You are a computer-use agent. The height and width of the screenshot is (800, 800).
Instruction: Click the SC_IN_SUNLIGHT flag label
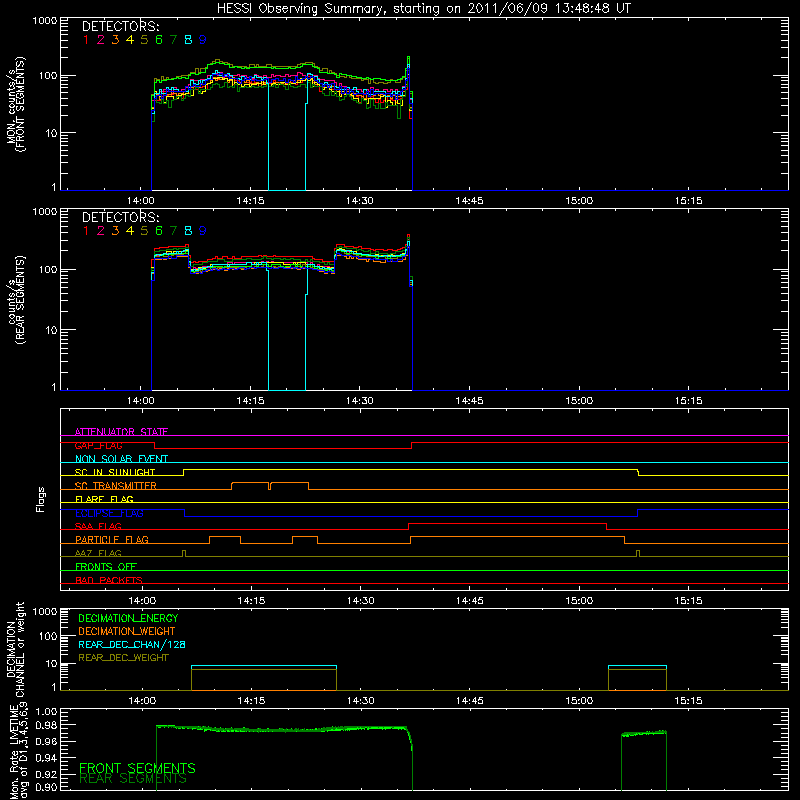[115, 472]
